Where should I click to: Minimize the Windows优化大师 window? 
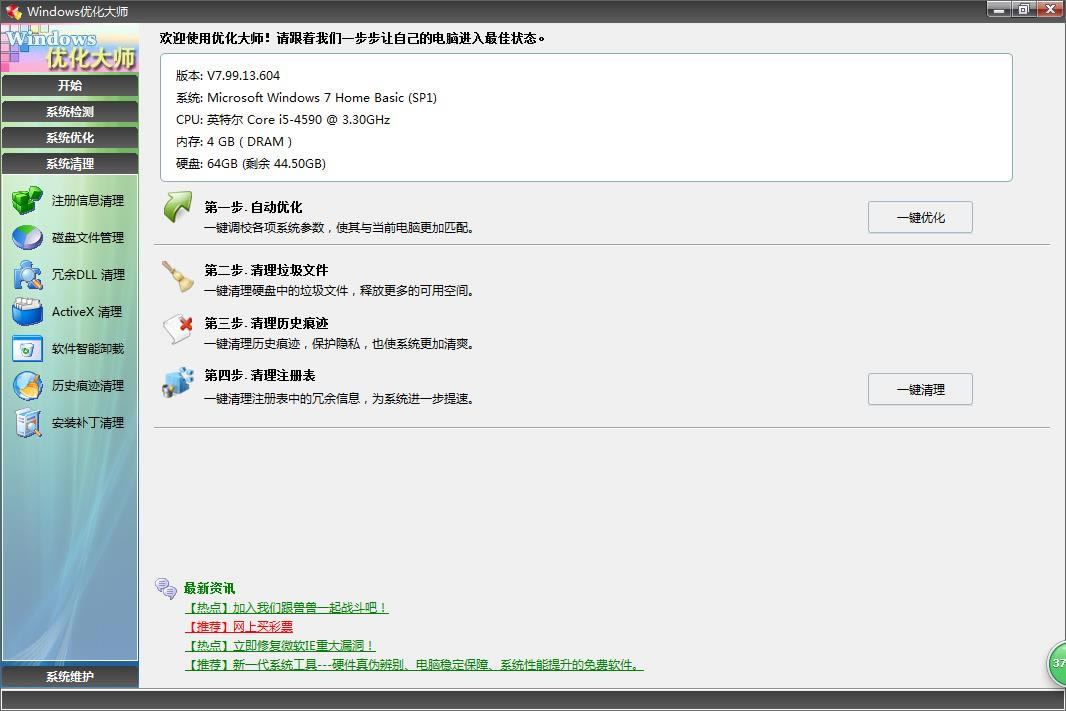point(999,10)
